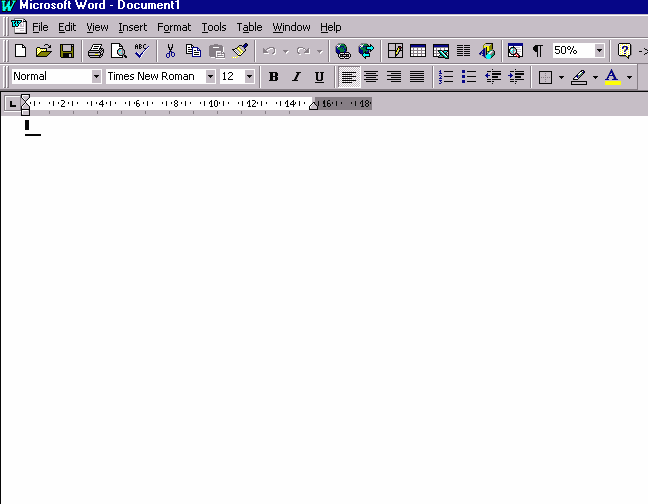Save the document using the floppy disk icon
Image resolution: width=648 pixels, height=504 pixels.
(x=66, y=51)
